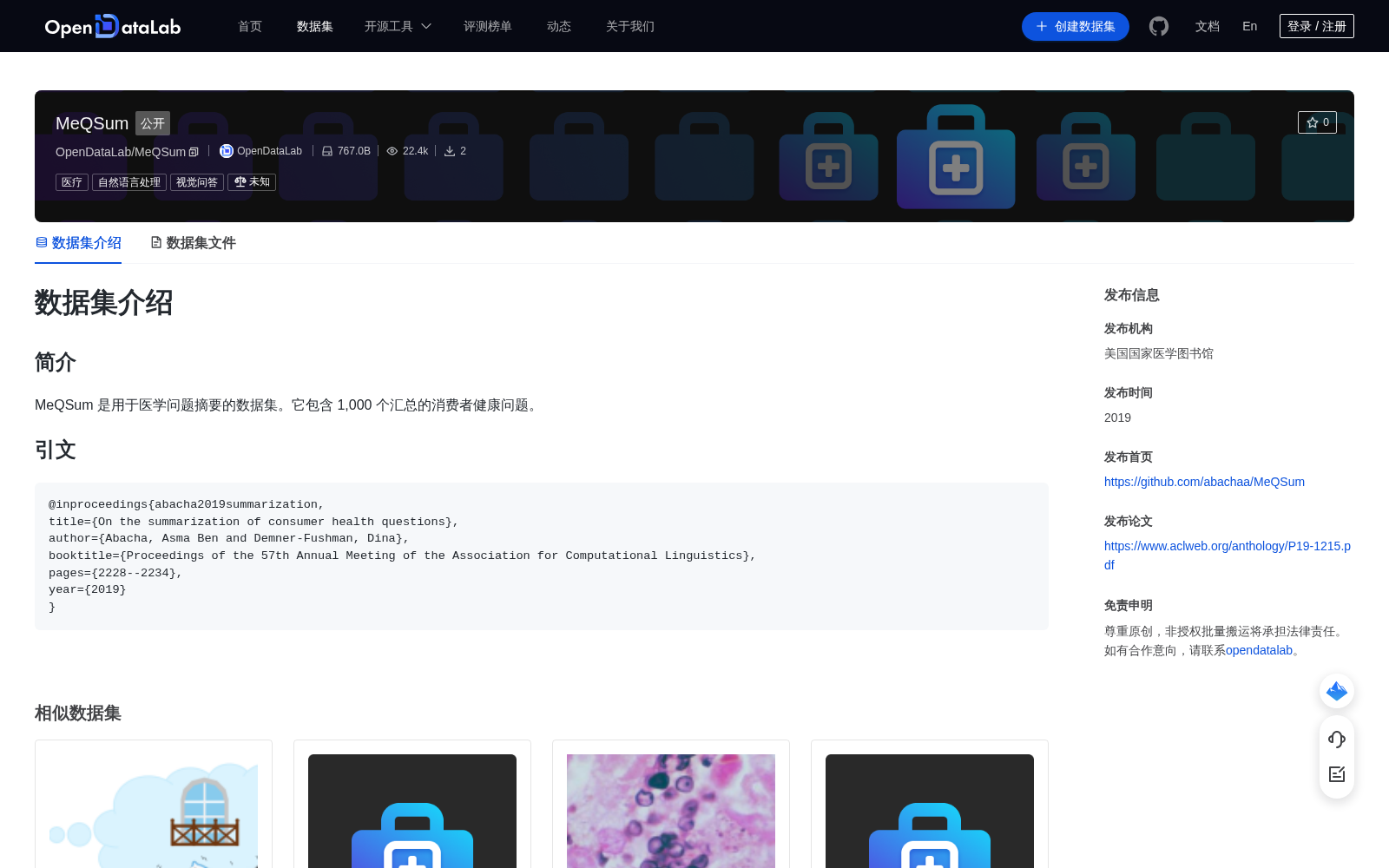Open the github.com/abachaa/MeQSum homepage link

[1204, 482]
